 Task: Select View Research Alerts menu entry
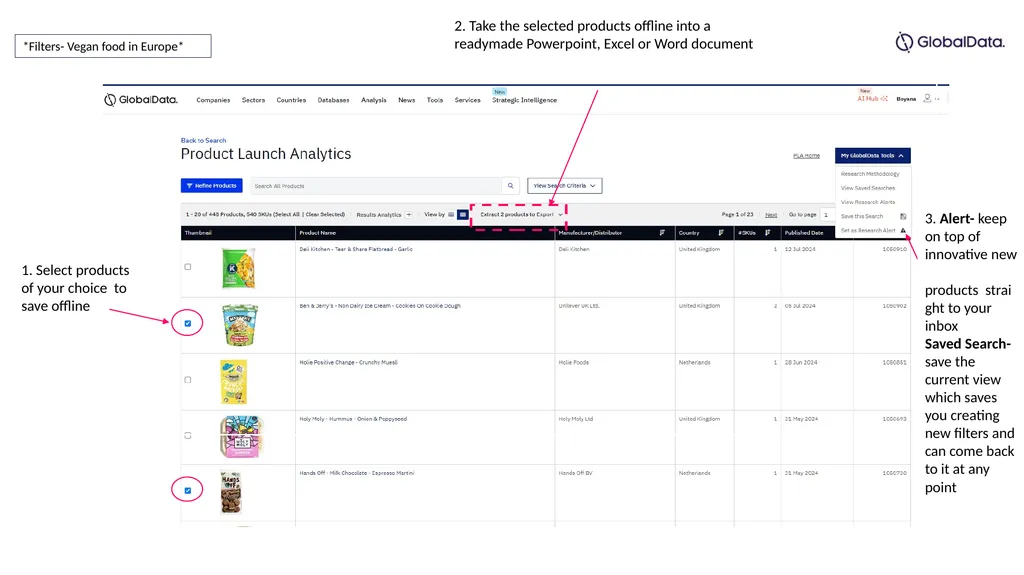coord(868,202)
